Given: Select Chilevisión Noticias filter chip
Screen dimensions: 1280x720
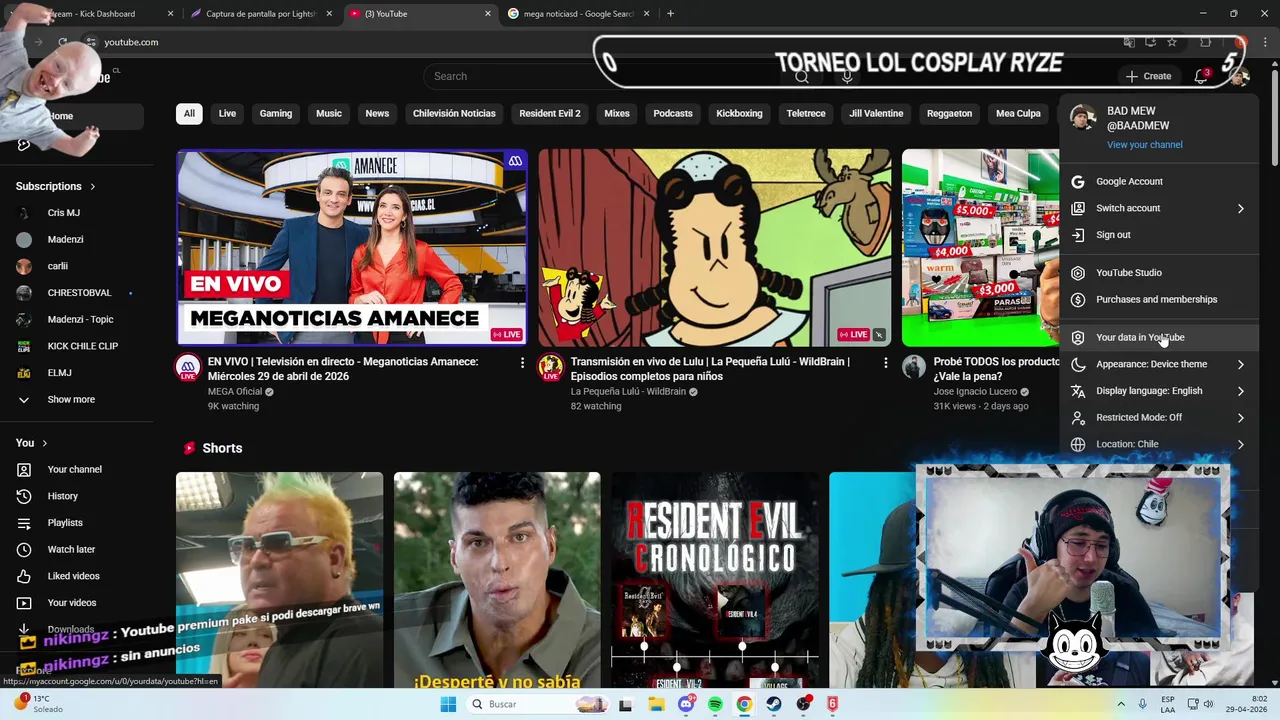Looking at the screenshot, I should 454,113.
